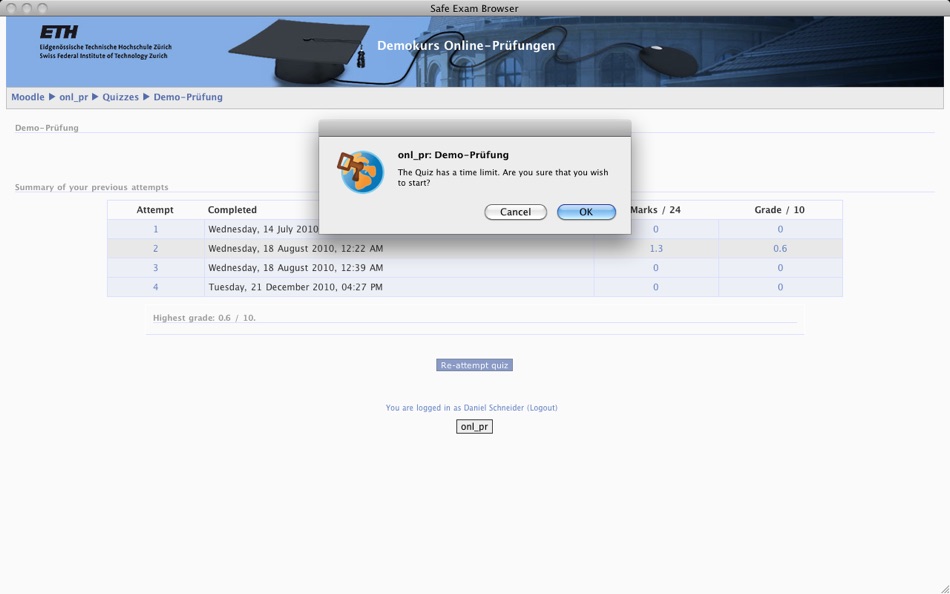The height and width of the screenshot is (594, 950).
Task: Select the text 'Wednesday, 18 August 2010, 12:22 AM'
Action: (296, 249)
